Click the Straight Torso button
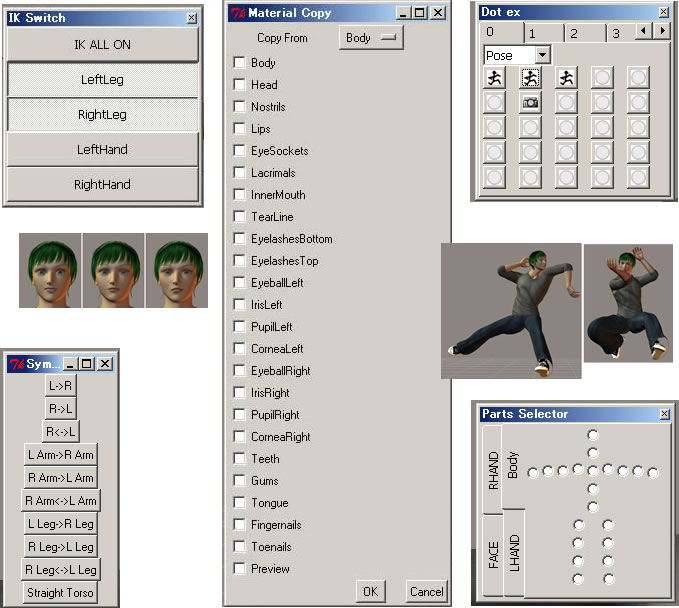Screen dimensions: 679x608 click(x=61, y=592)
